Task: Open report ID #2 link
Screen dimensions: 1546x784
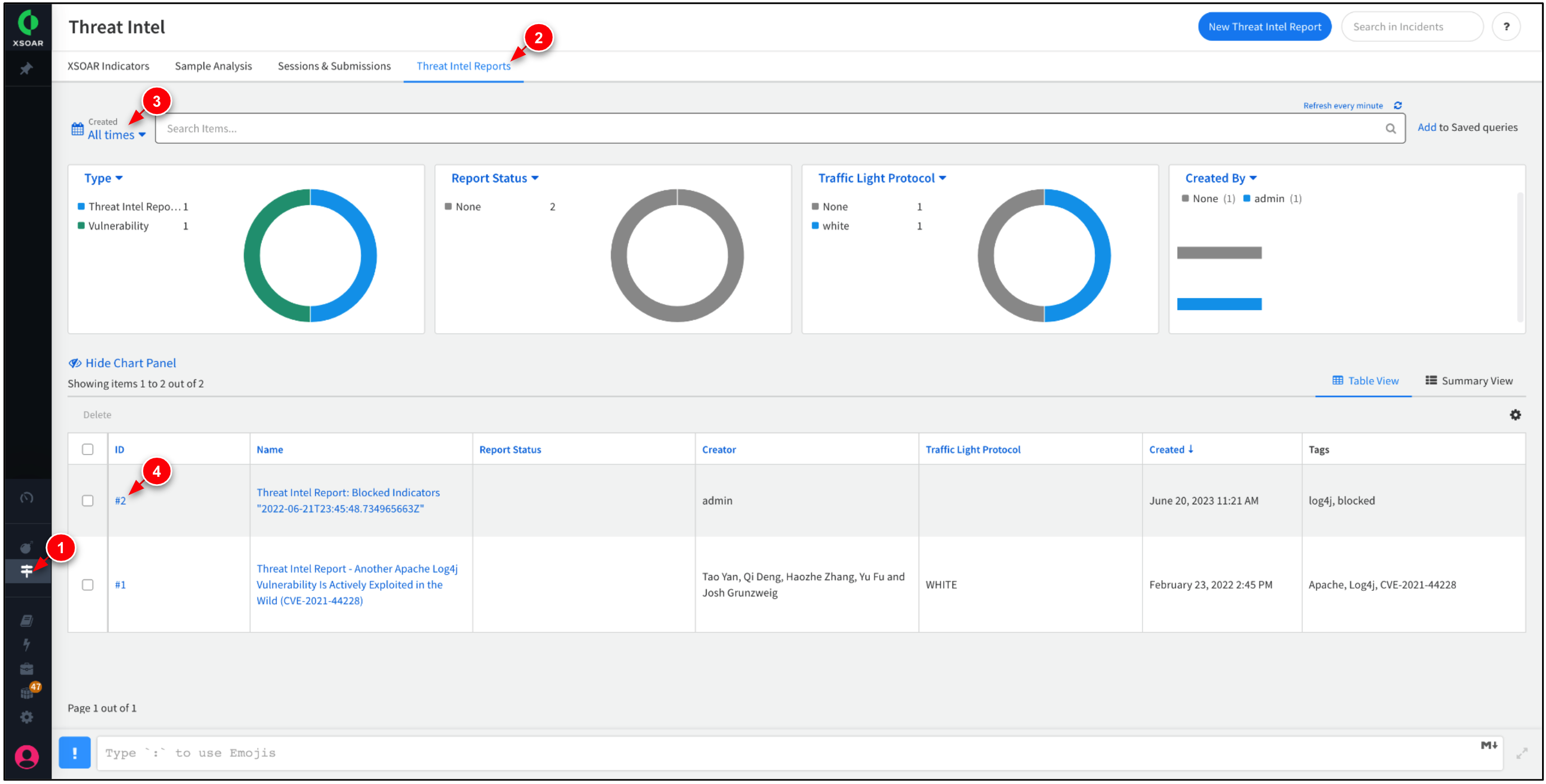Action: tap(120, 501)
